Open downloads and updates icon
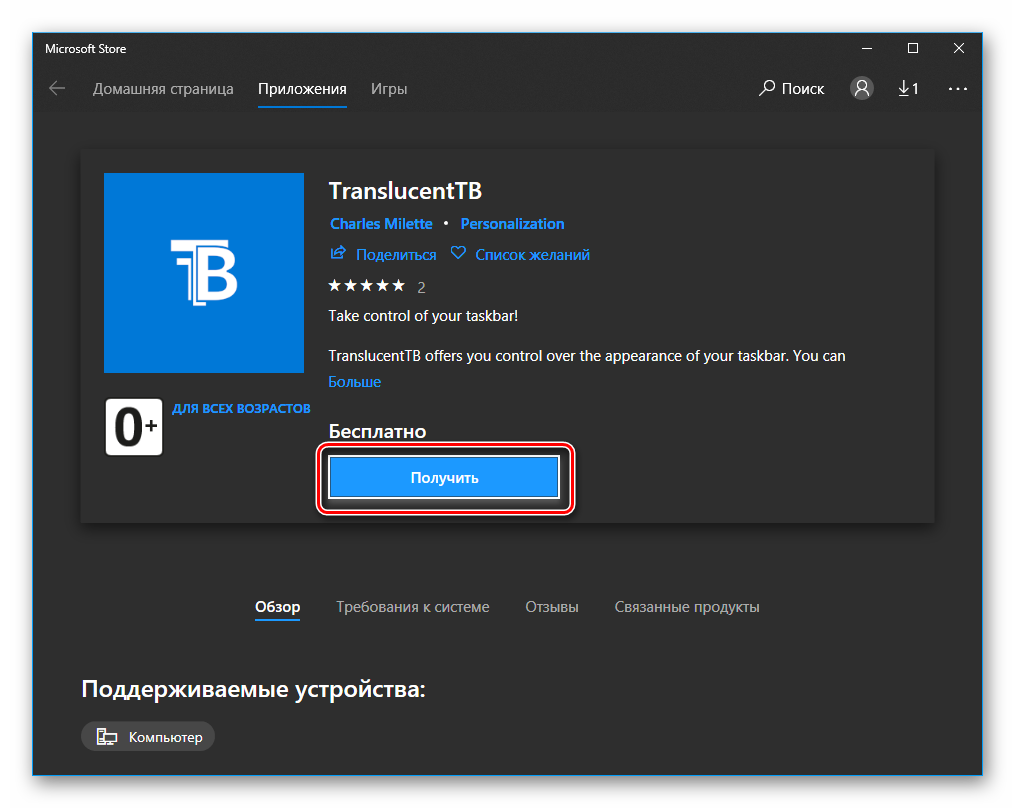The image size is (1015, 808). tap(908, 89)
